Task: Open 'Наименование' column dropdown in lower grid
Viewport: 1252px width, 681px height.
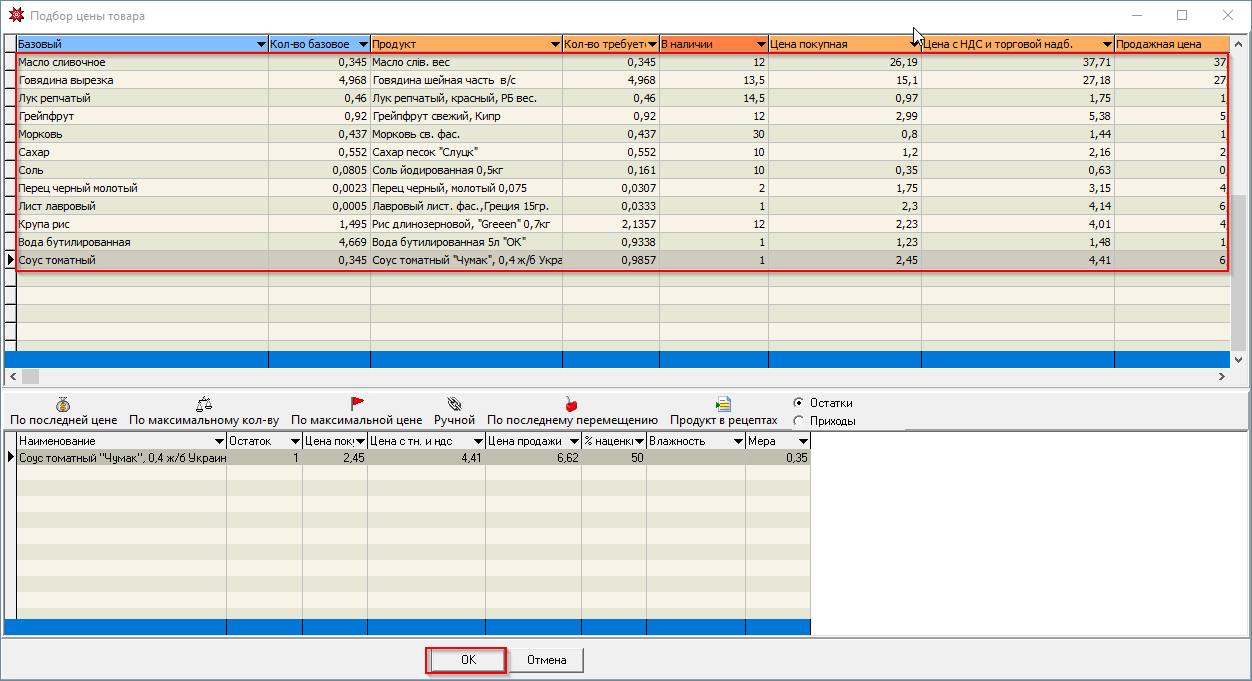Action: pyautogui.click(x=220, y=441)
